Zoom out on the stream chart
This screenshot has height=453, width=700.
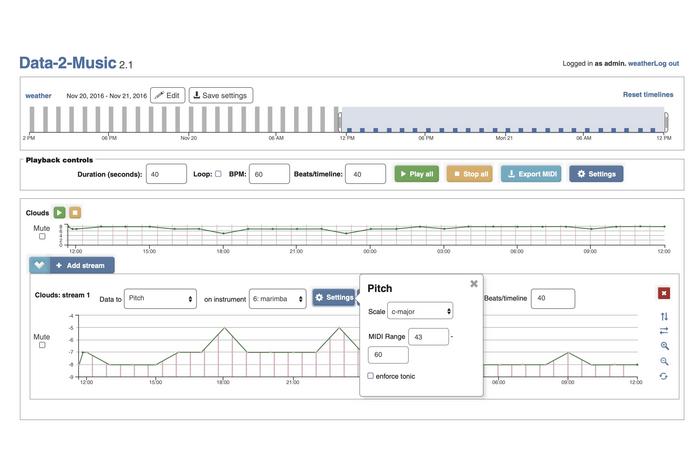click(x=664, y=361)
